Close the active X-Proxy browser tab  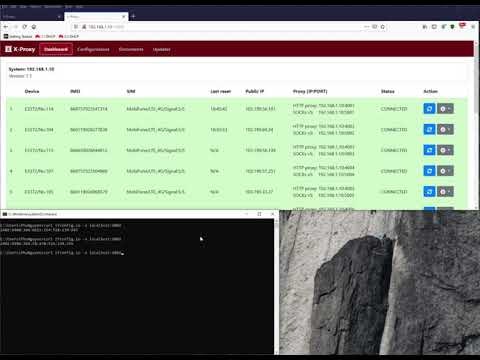coord(124,16)
